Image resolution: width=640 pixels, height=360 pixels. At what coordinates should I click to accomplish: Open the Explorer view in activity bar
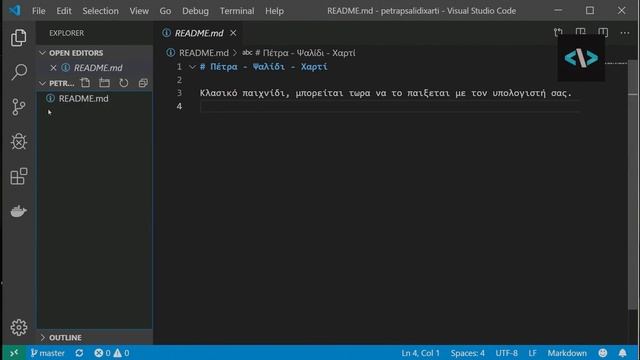[18, 38]
